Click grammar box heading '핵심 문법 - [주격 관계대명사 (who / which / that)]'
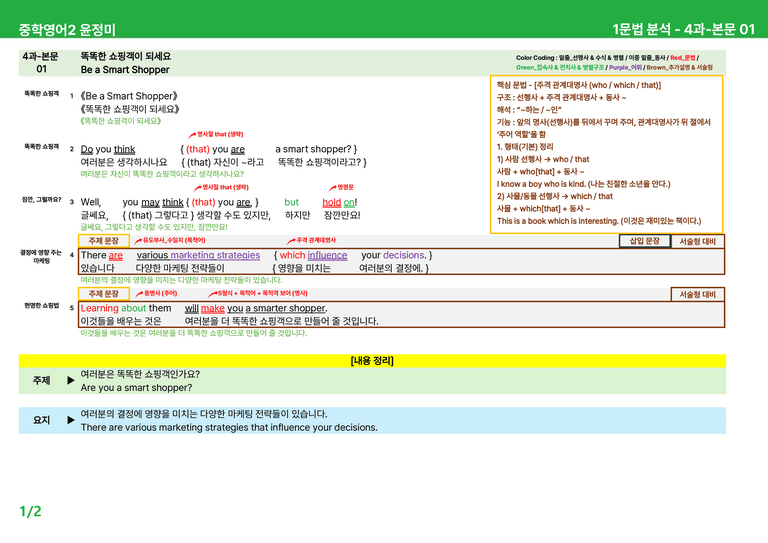 pyautogui.click(x=579, y=85)
